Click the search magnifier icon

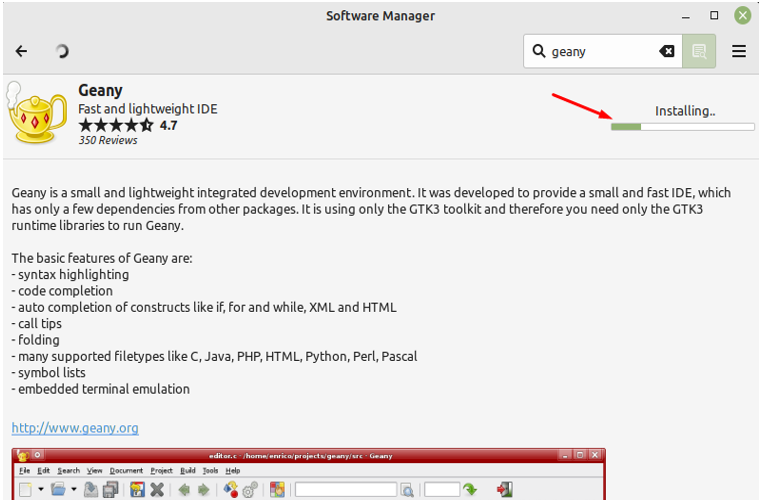pos(539,51)
